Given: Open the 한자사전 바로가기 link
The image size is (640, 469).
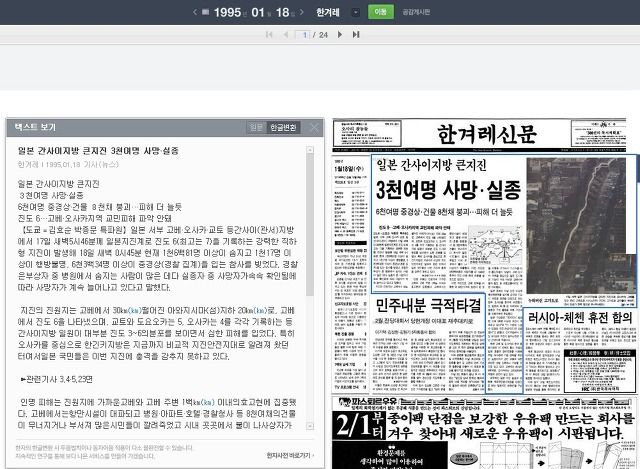Looking at the screenshot, I should [291, 455].
